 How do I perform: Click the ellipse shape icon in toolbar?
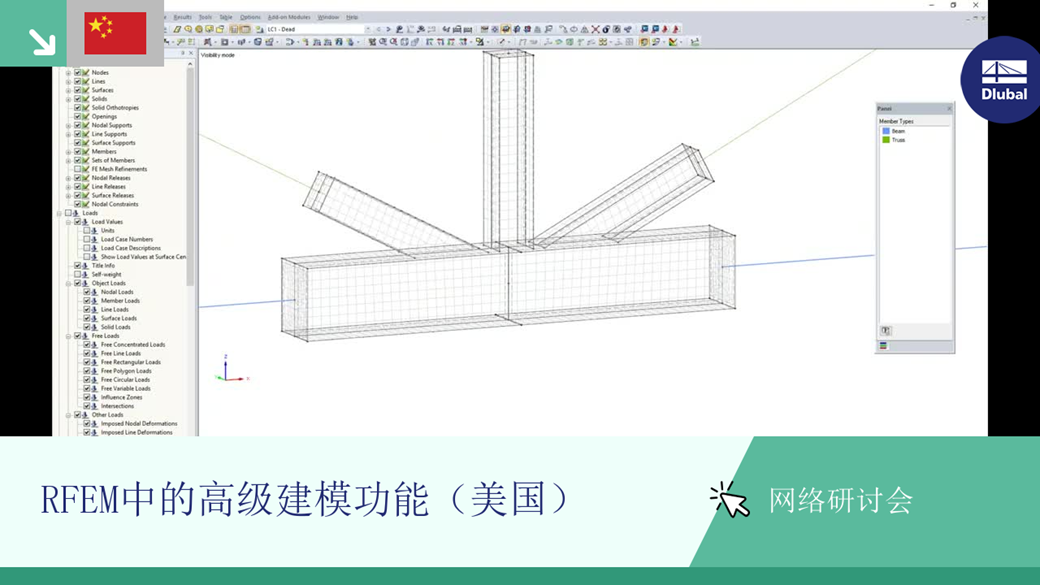coord(574,29)
